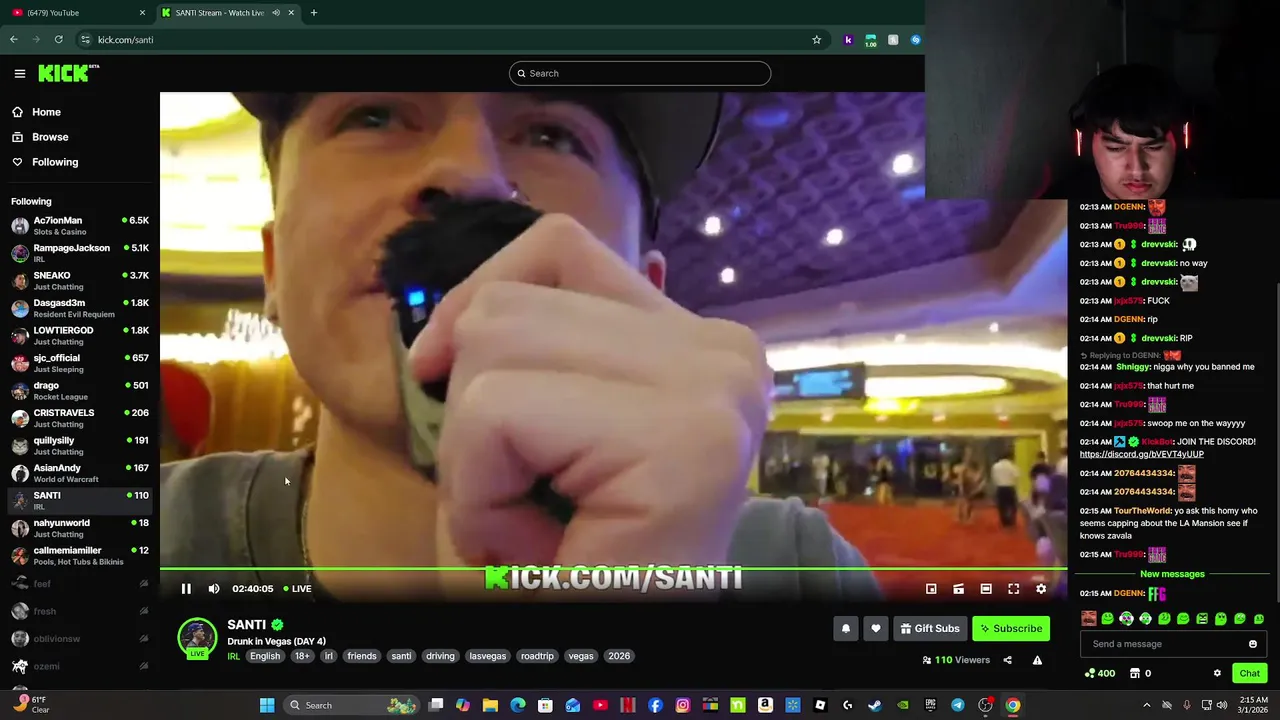
Task: Open the chat shop icon
Action: [1135, 673]
